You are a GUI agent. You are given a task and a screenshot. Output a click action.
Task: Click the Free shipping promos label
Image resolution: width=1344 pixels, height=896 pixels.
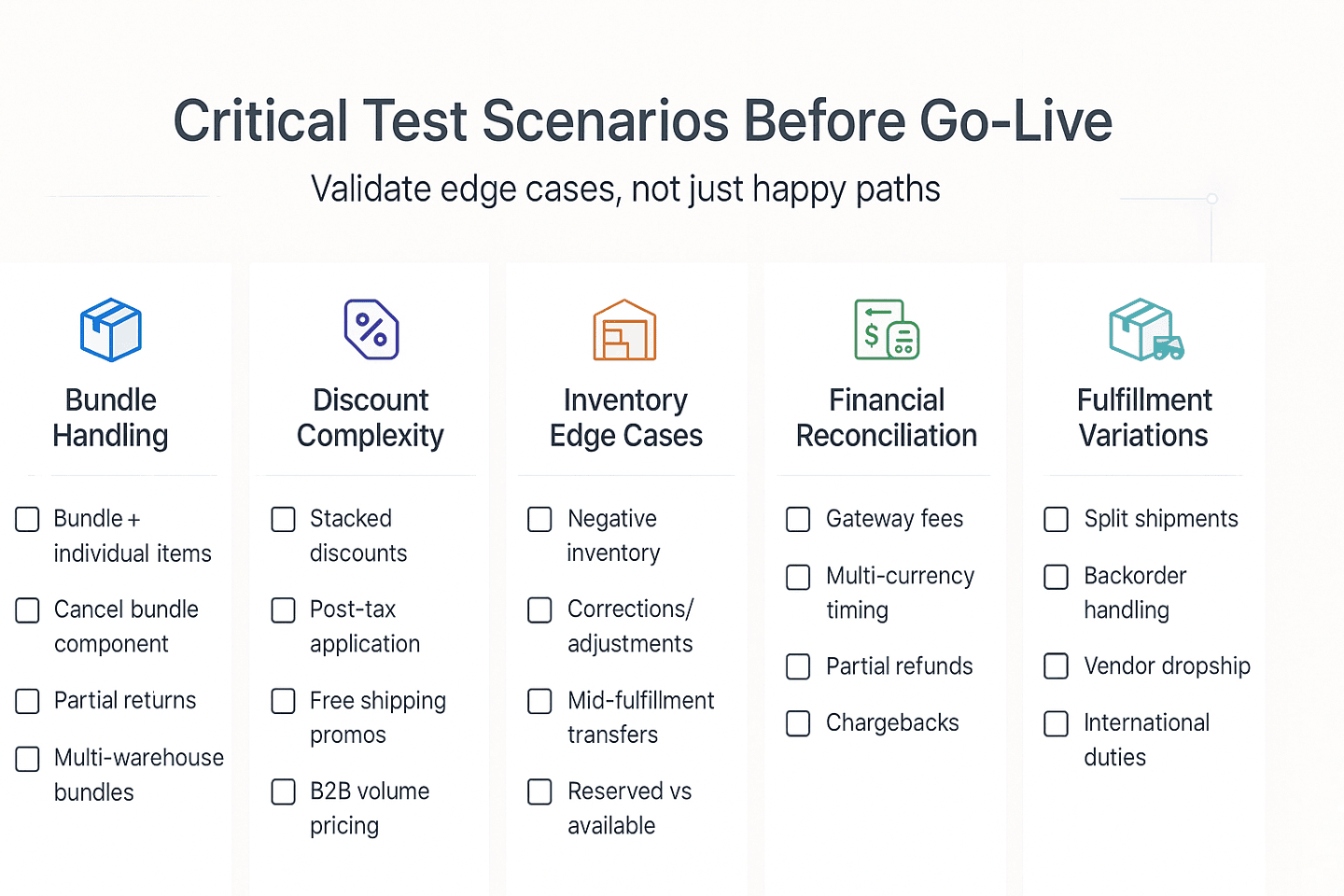(377, 717)
